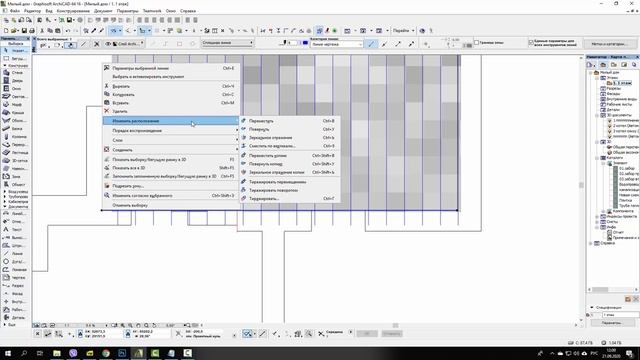Viewport: 640px width, 360px height.
Task: Select the Text (Текст) tool
Action: point(15,229)
